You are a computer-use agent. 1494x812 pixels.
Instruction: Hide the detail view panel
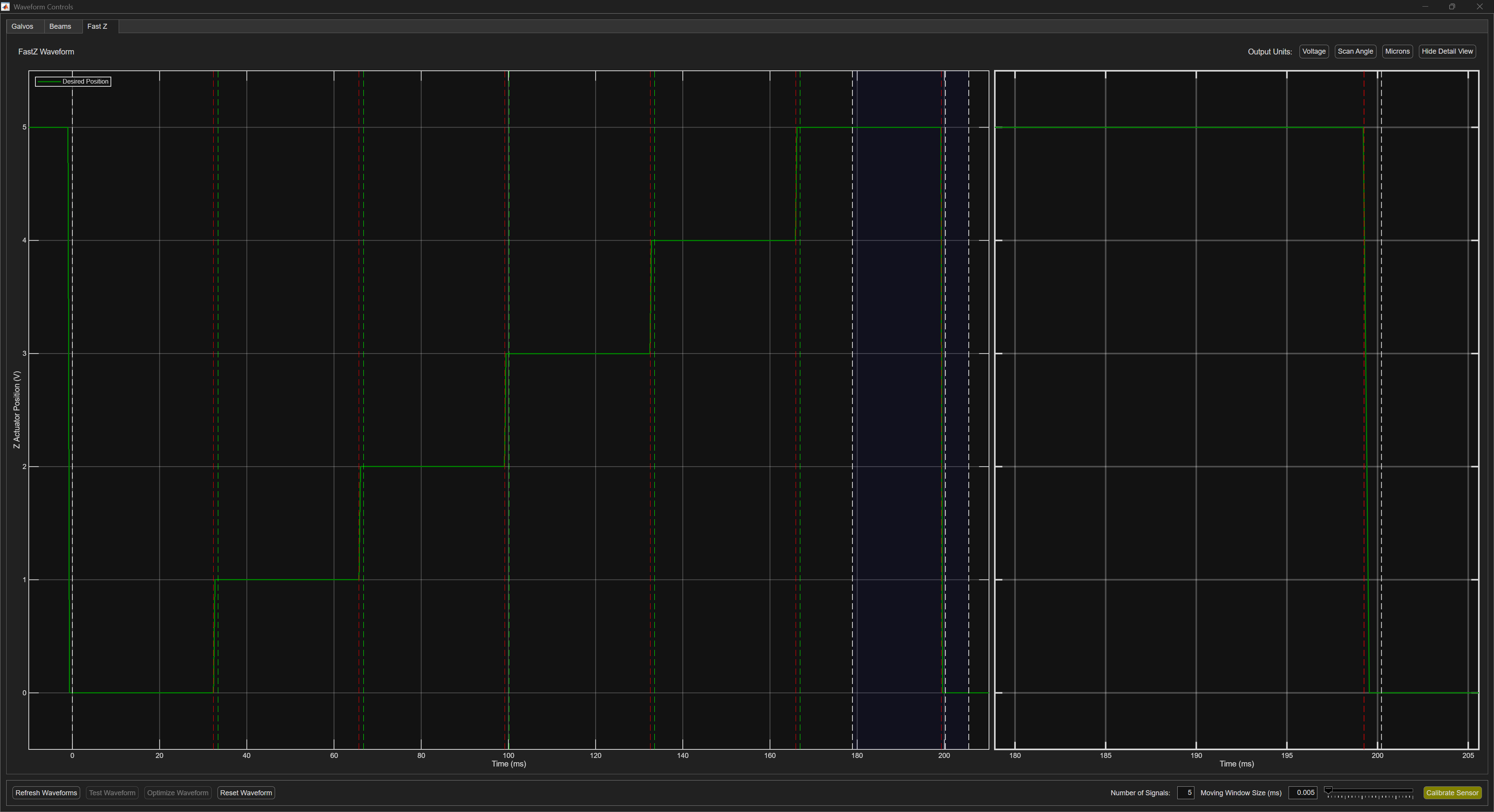tap(1447, 52)
